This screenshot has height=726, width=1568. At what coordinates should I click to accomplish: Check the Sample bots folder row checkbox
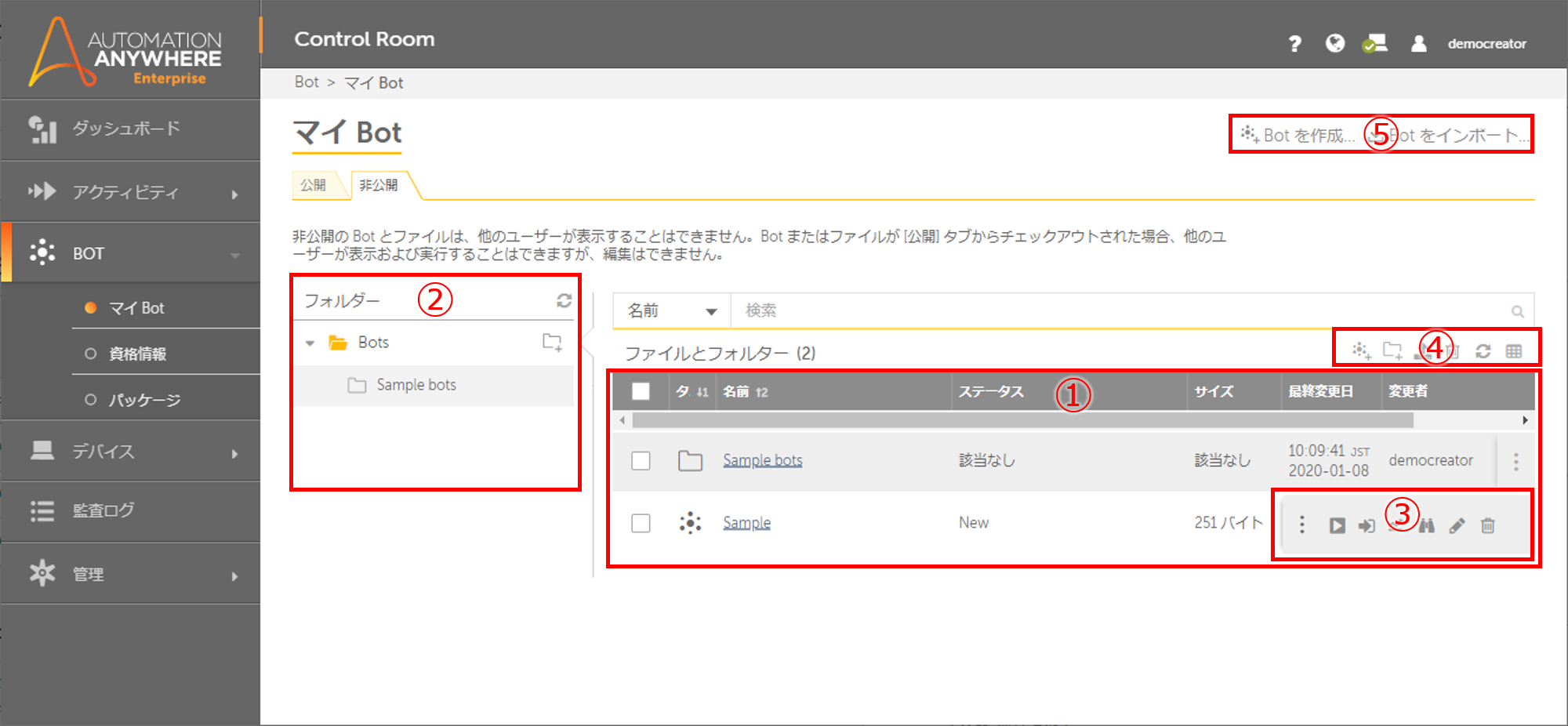(641, 460)
